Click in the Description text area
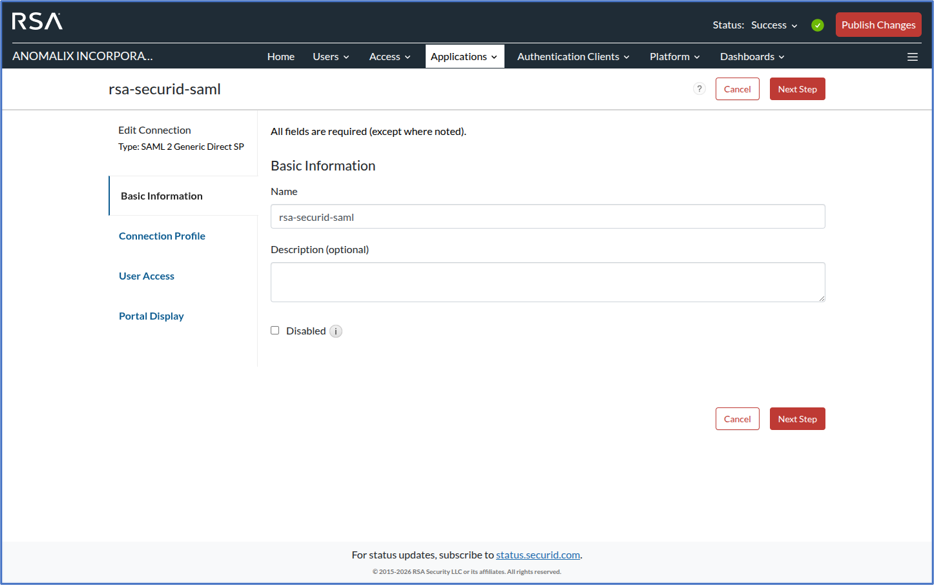The image size is (934, 585). click(547, 282)
